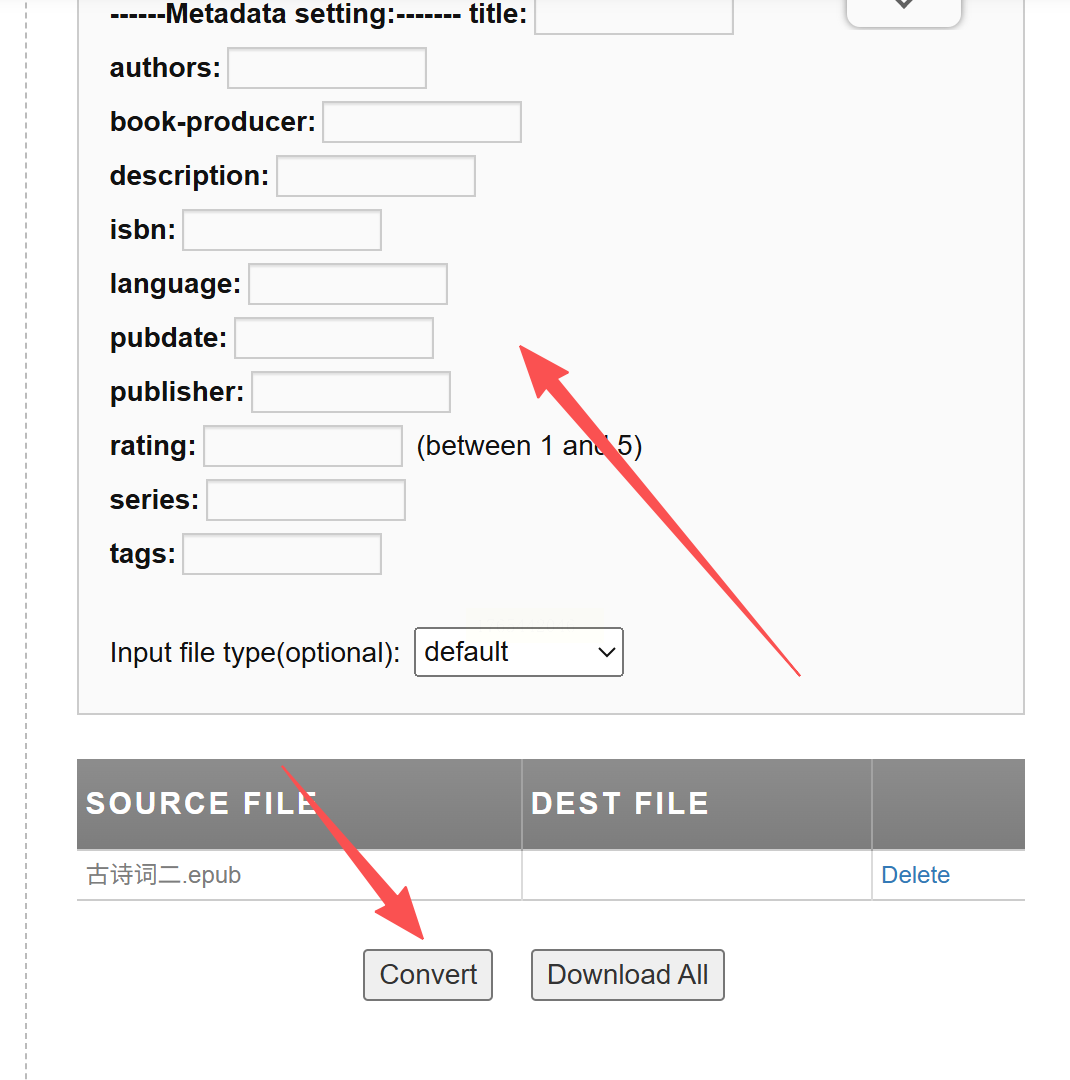Click the Convert button
Screen dimensions: 1070x1080
coord(428,975)
